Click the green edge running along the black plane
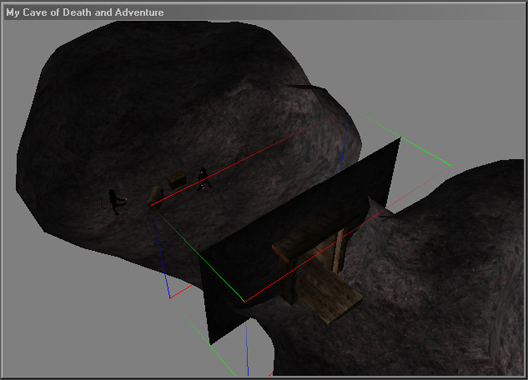Image resolution: width=528 pixels, height=380 pixels. [200, 255]
